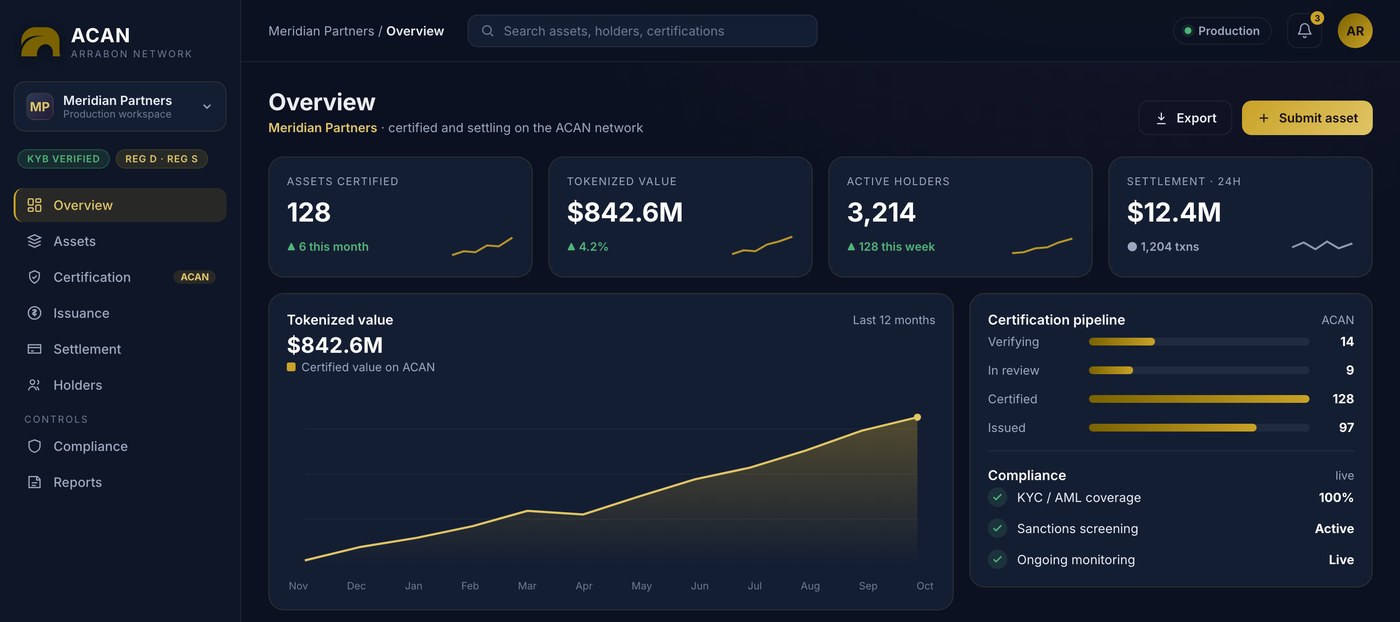
Task: Click Sanctions screening check icon
Action: [x=997, y=528]
